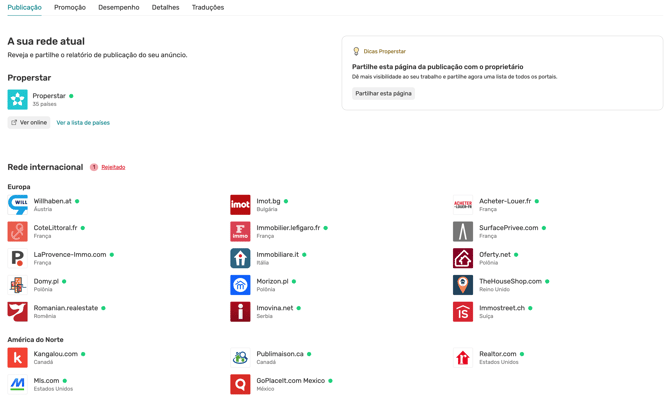Select the Immobilier.lefigaro.fr portal name
670x395 pixels.
pos(288,228)
